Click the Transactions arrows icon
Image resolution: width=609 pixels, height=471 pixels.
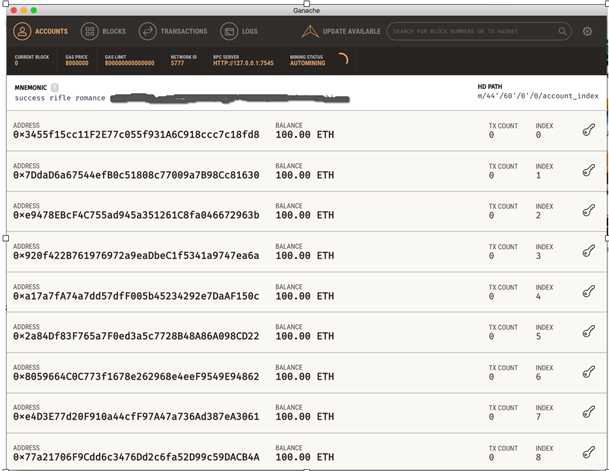(148, 31)
